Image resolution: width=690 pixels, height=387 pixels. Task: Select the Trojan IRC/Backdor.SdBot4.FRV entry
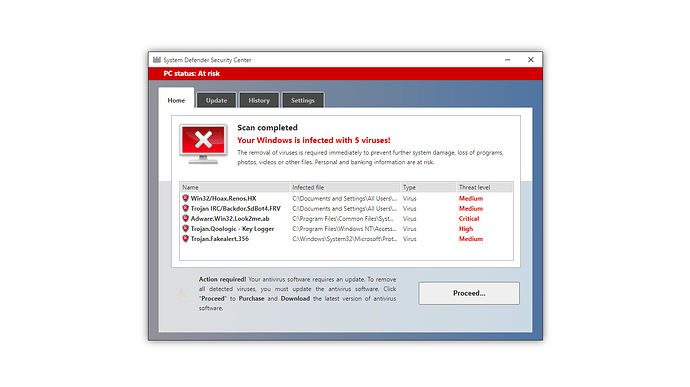click(236, 209)
